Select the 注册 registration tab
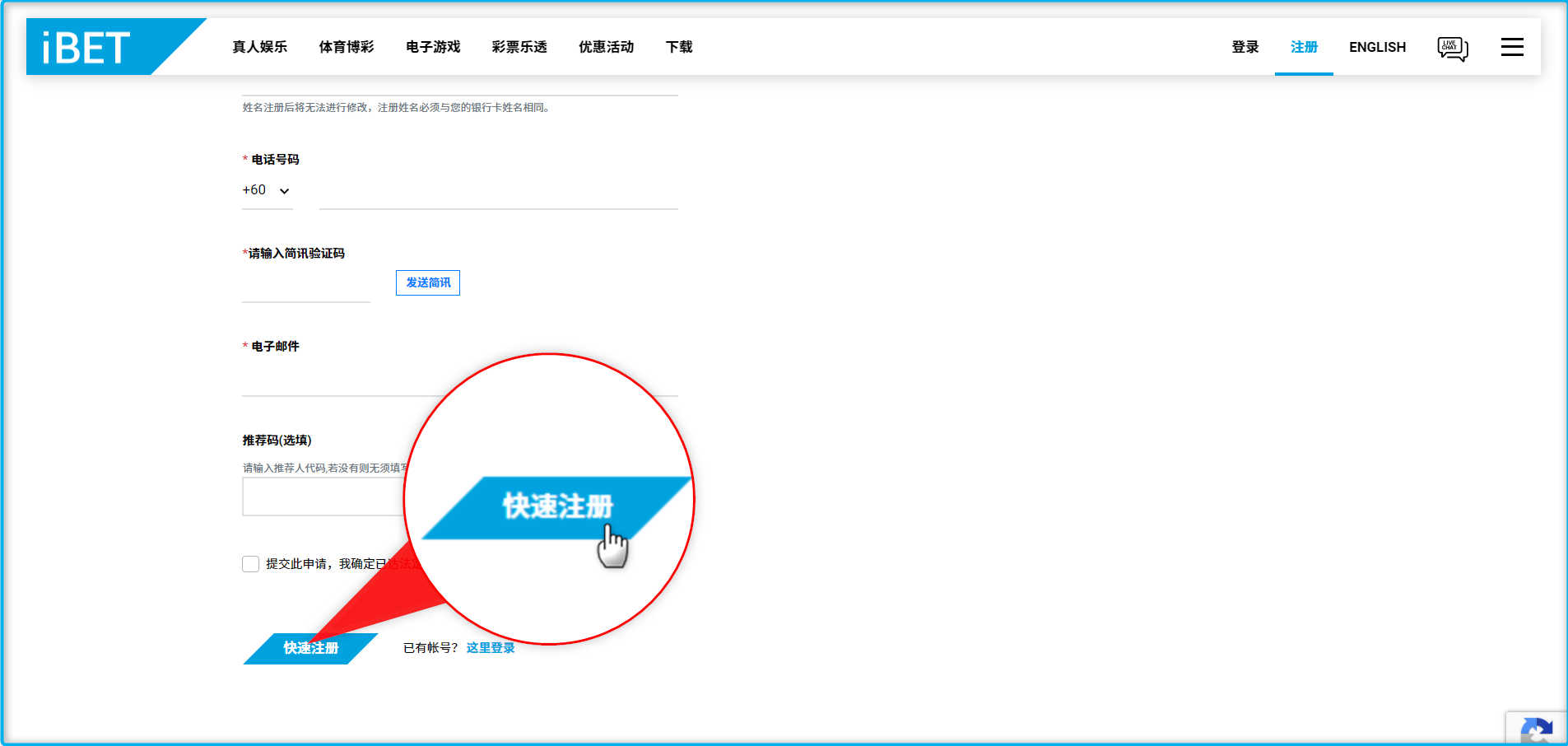1568x746 pixels. click(x=1304, y=47)
